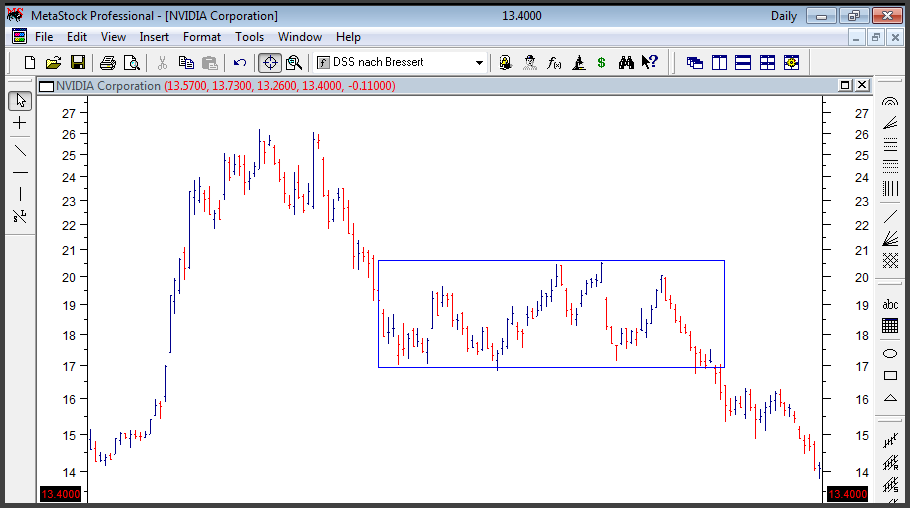Expand the indicator list arrow
The image size is (910, 508).
(479, 62)
